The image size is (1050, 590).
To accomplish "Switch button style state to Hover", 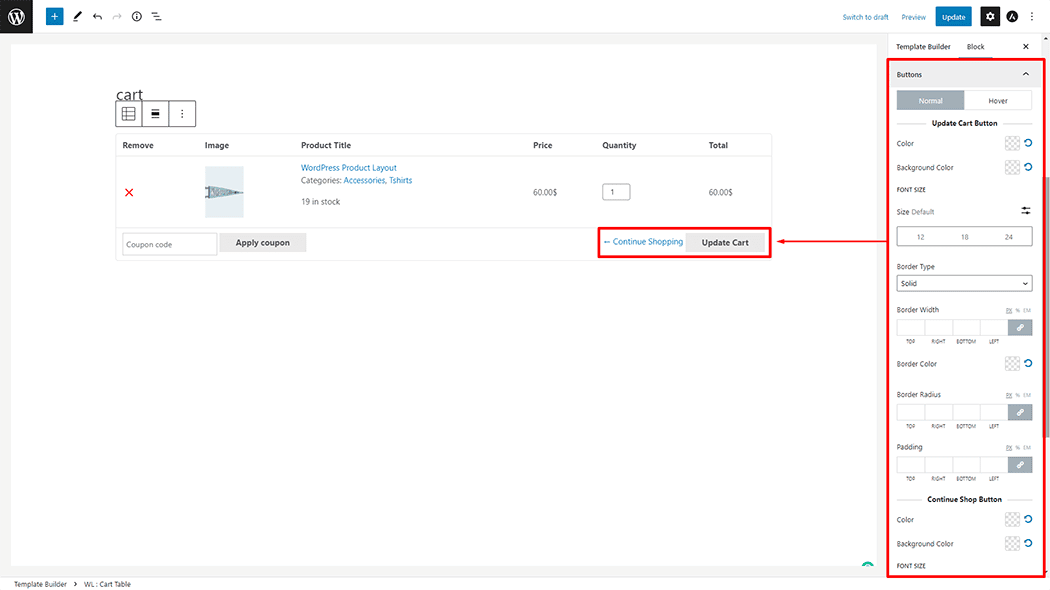I will click(x=997, y=100).
